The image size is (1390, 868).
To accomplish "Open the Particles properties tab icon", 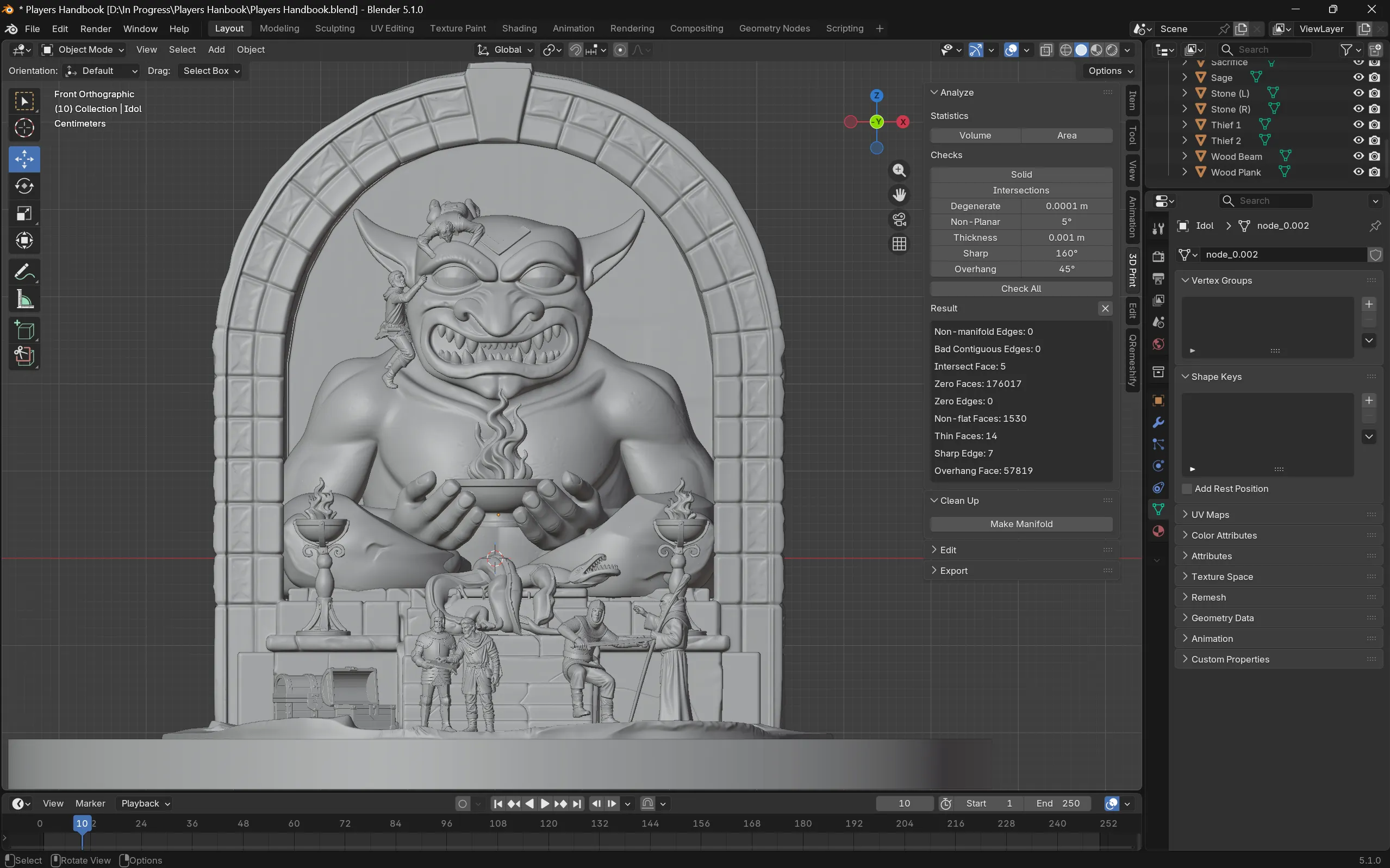I will (1158, 445).
